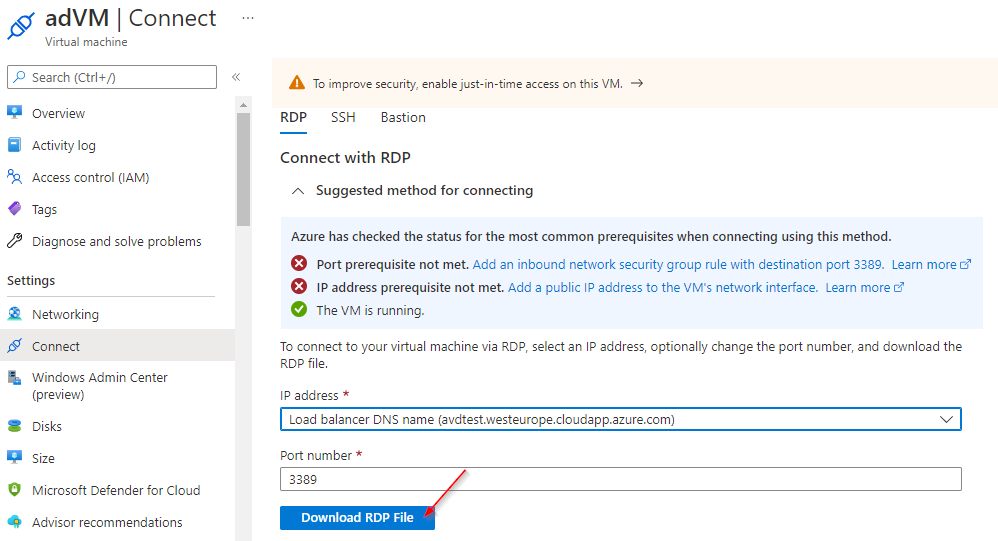
Task: Click the orange warning triangle icon
Action: point(297,83)
